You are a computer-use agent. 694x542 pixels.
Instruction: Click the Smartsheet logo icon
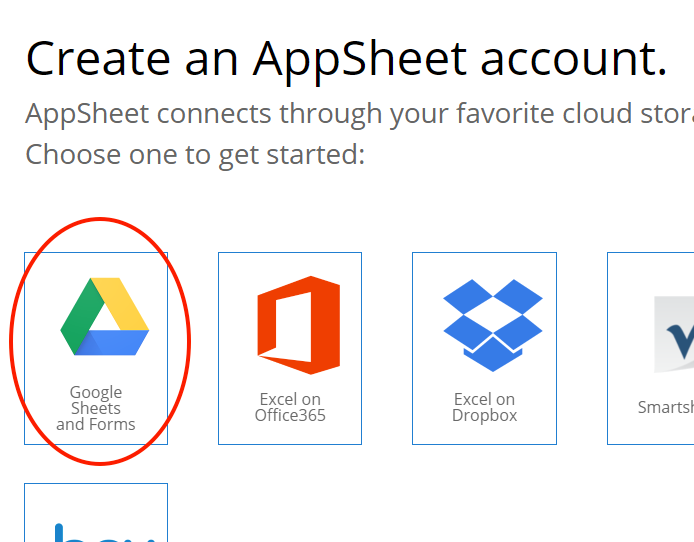click(x=674, y=334)
